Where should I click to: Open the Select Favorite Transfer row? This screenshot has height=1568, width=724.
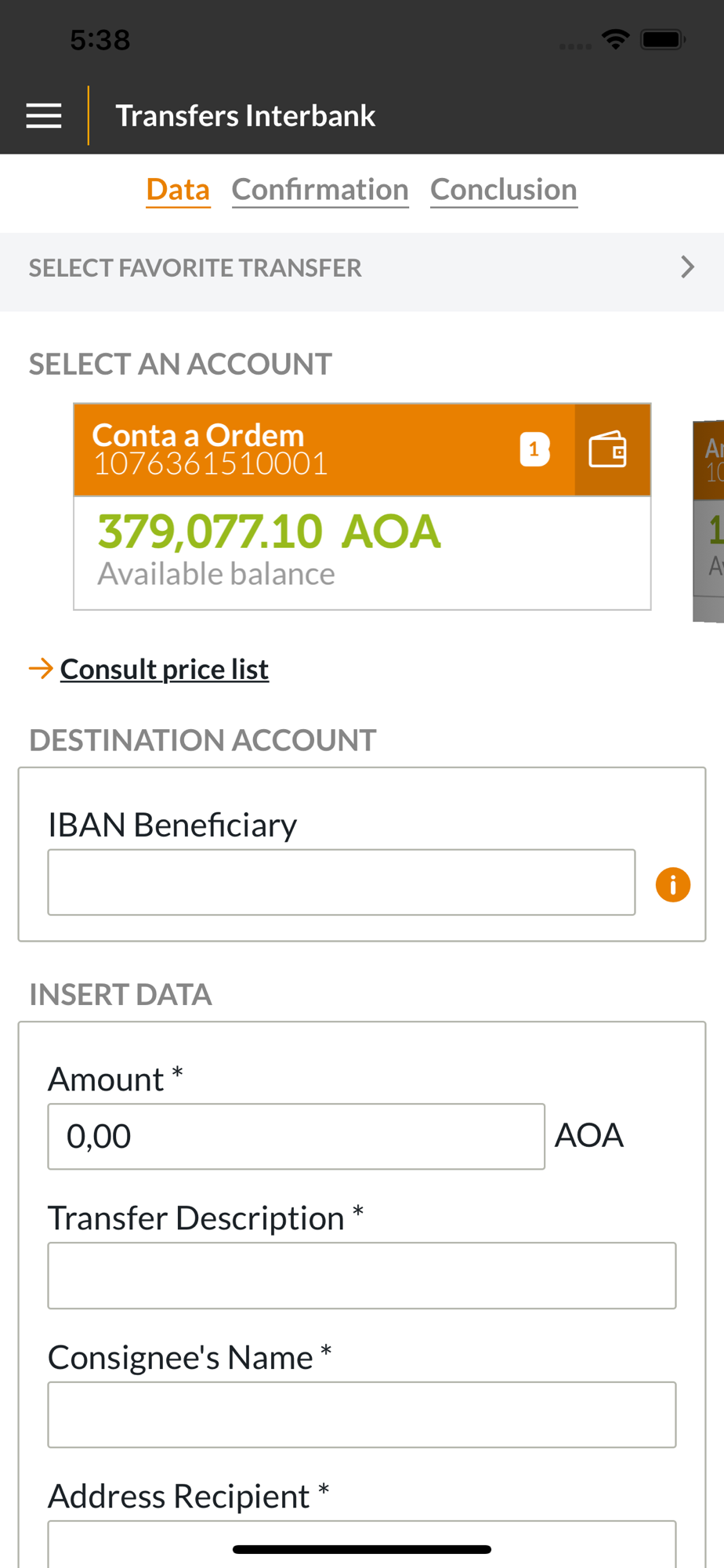pos(362,268)
